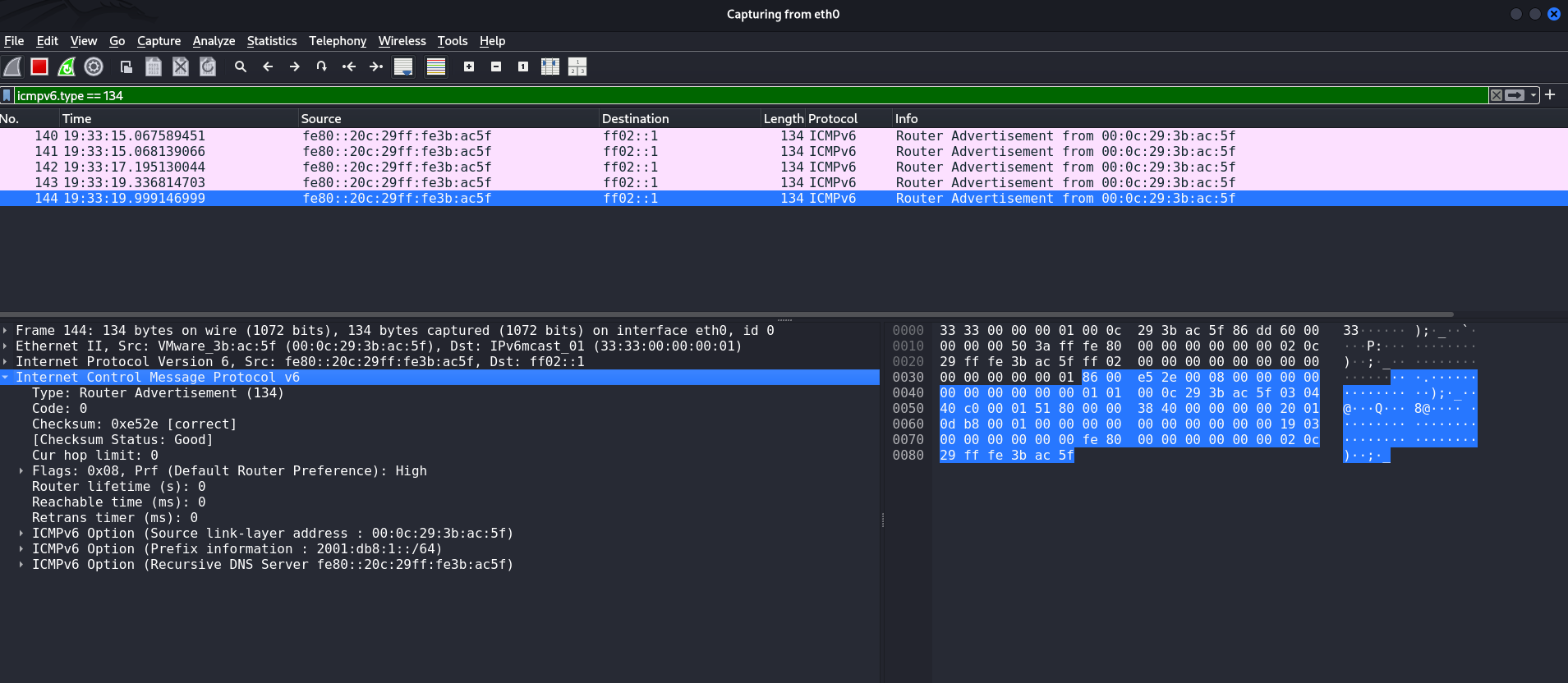Open the File menu
1568x683 pixels.
pyautogui.click(x=14, y=41)
